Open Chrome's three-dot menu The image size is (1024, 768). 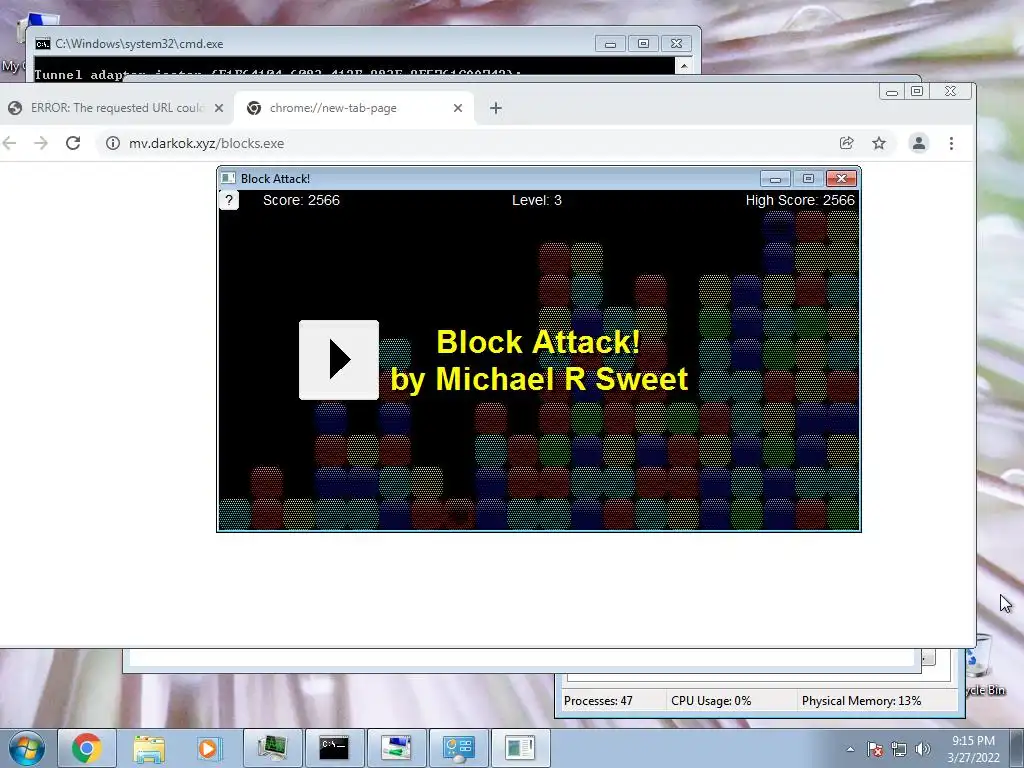(x=951, y=143)
